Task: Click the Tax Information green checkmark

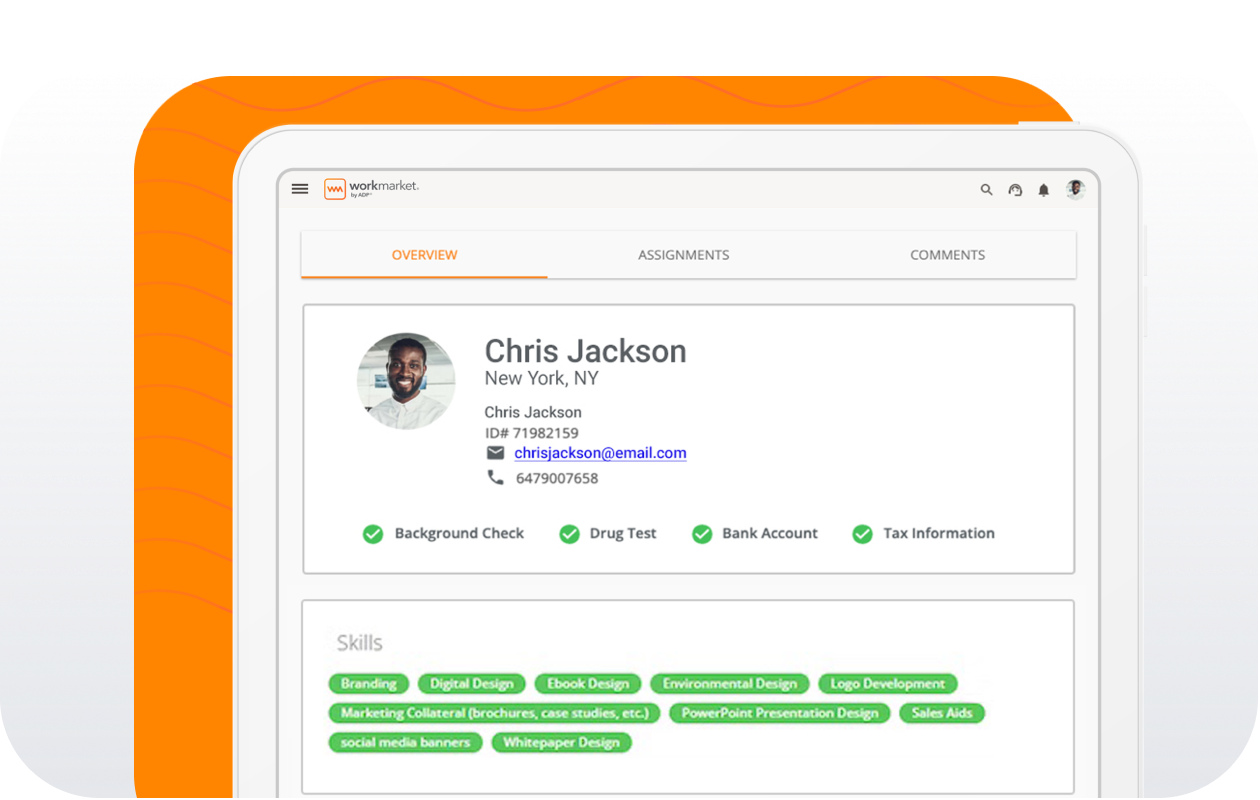Action: point(862,534)
